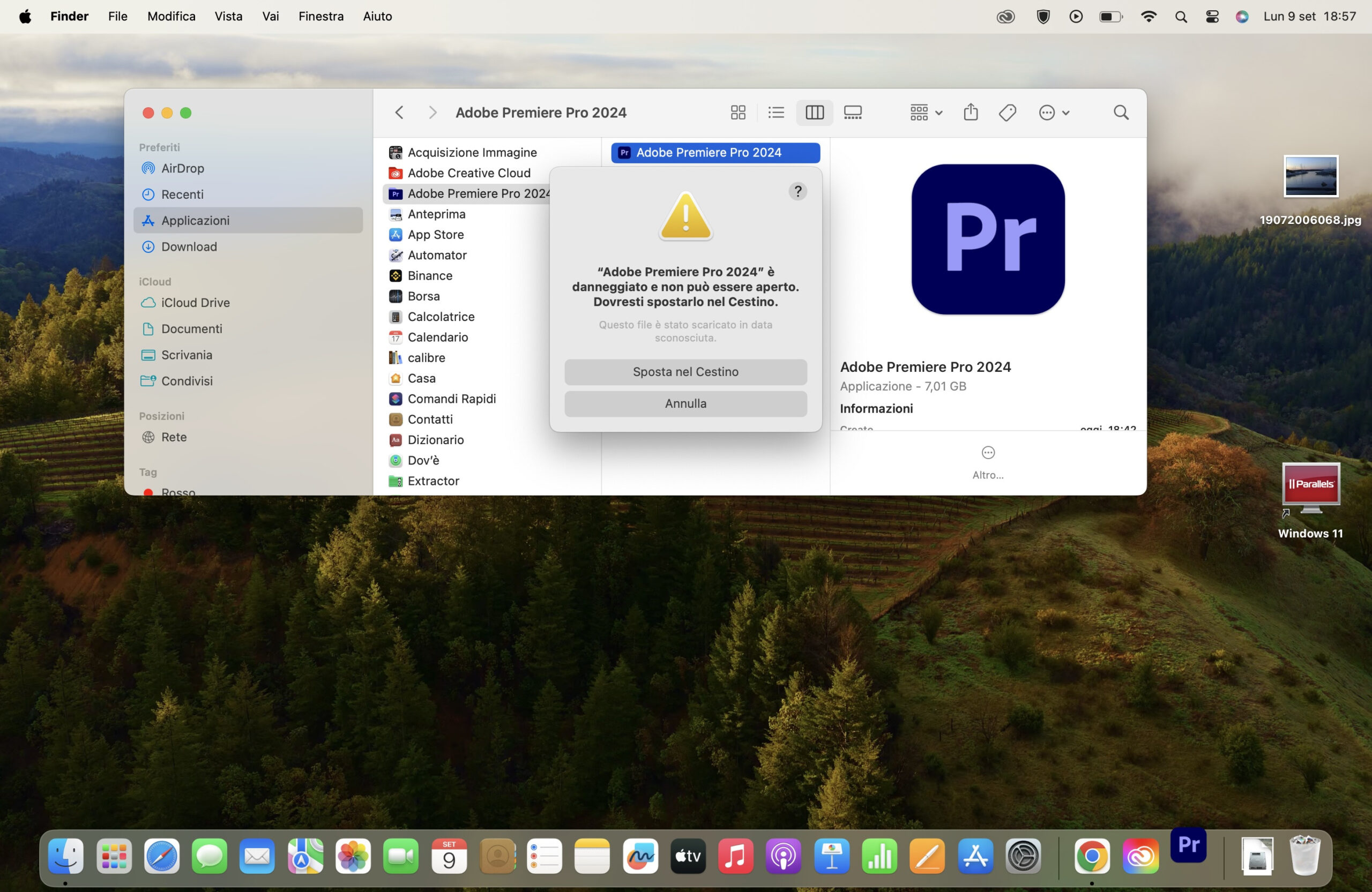This screenshot has height=892, width=1372.
Task: Open the Vista menu
Action: [x=228, y=16]
